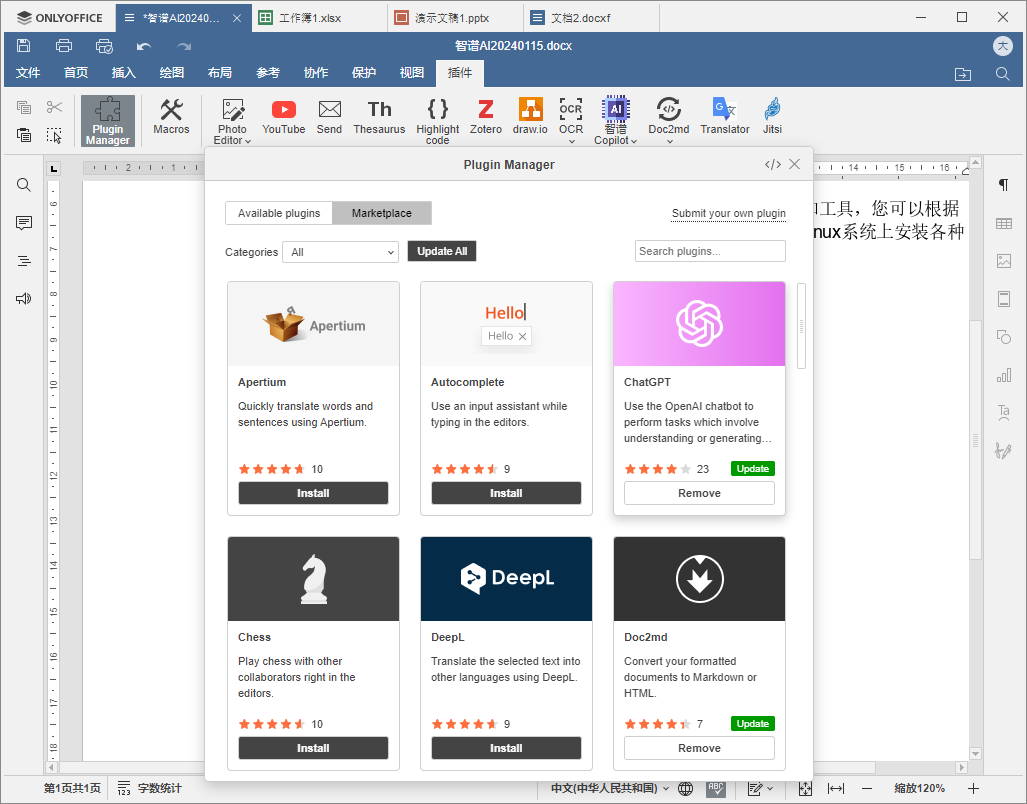Install the Chess plugin
1027x804 pixels.
313,748
